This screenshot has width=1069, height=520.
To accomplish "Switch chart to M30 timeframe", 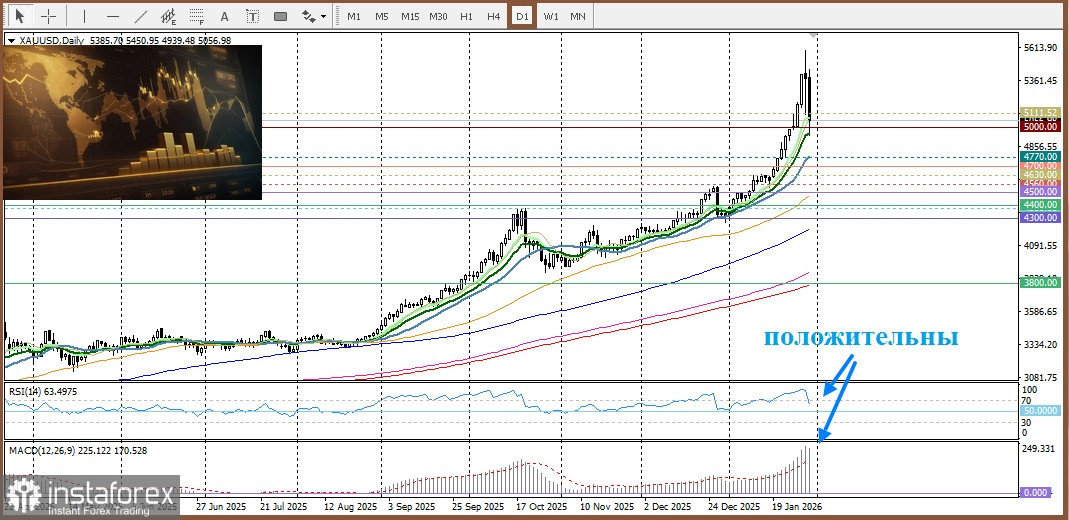I will tap(438, 16).
